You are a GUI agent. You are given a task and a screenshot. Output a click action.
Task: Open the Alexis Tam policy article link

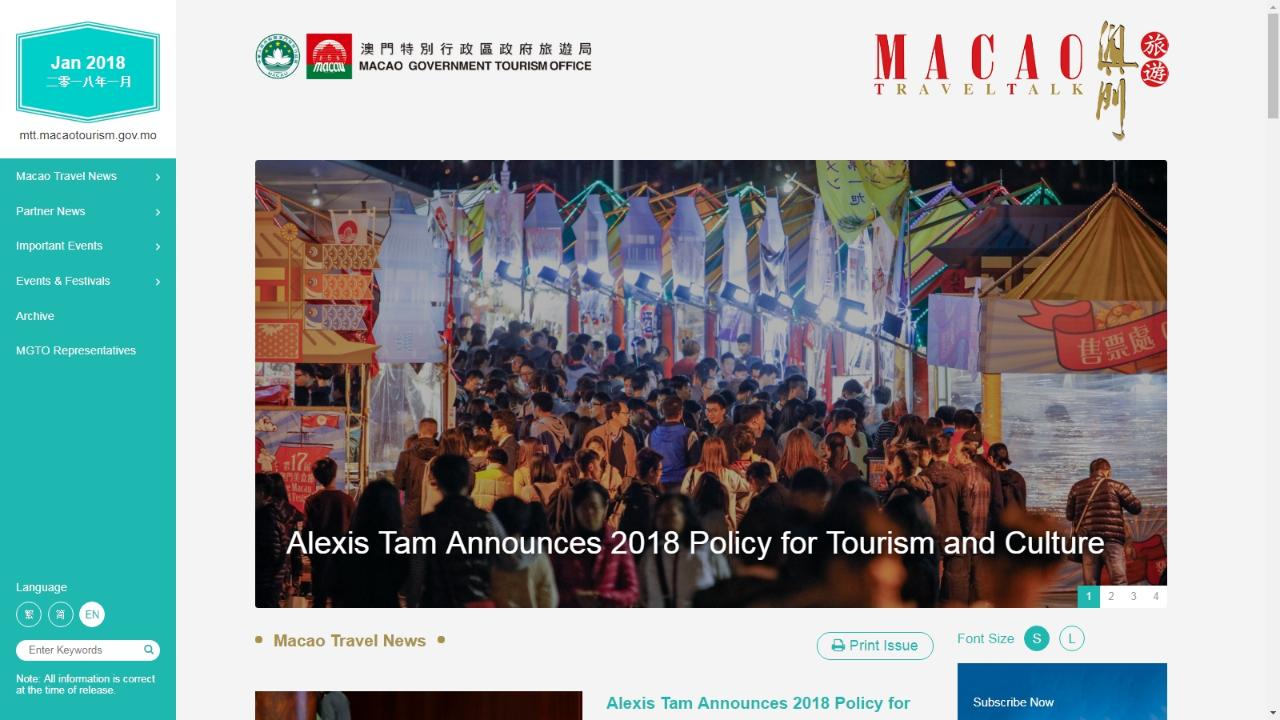click(x=758, y=704)
